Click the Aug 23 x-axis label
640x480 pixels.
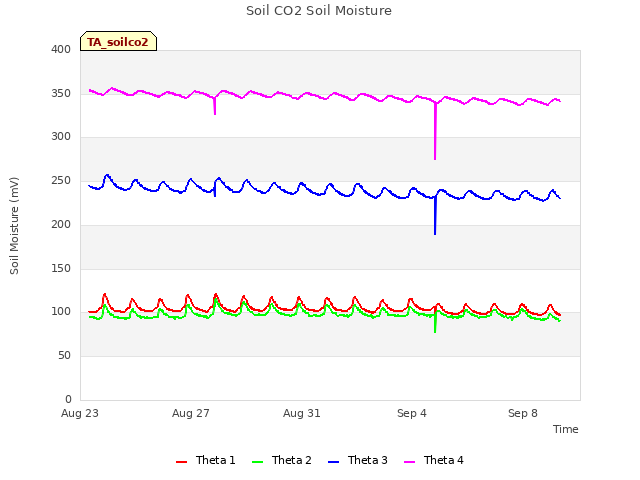pyautogui.click(x=80, y=413)
